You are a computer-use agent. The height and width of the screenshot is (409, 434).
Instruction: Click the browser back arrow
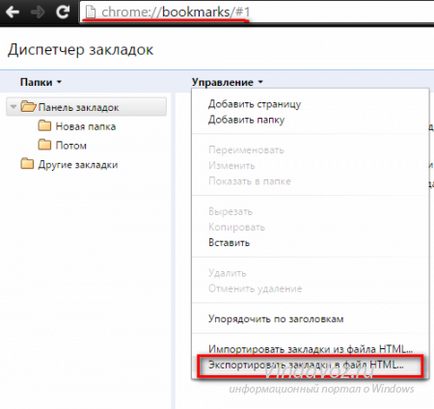pos(12,13)
